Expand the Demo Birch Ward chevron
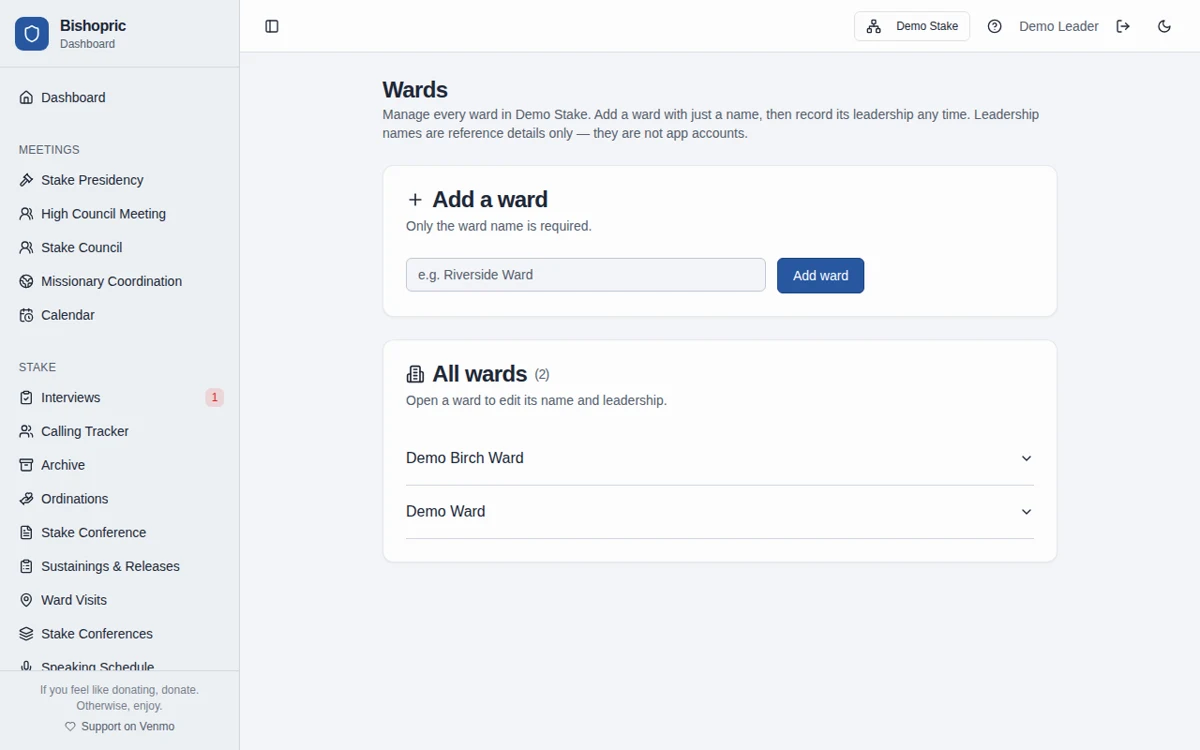This screenshot has width=1200, height=750. coord(1026,458)
